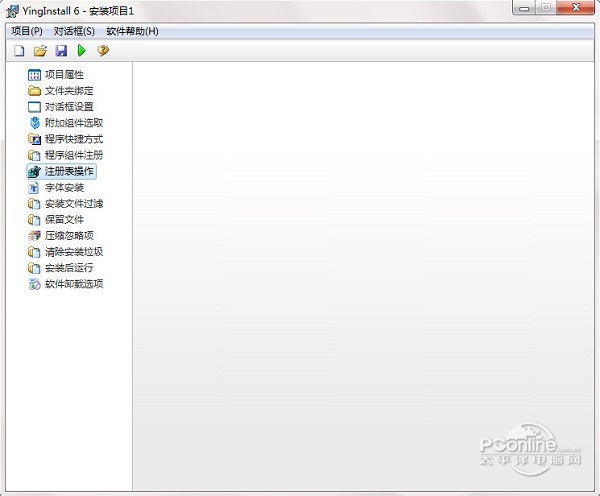Click the window icon beside 对话框设置
The height and width of the screenshot is (496, 600).
point(34,107)
